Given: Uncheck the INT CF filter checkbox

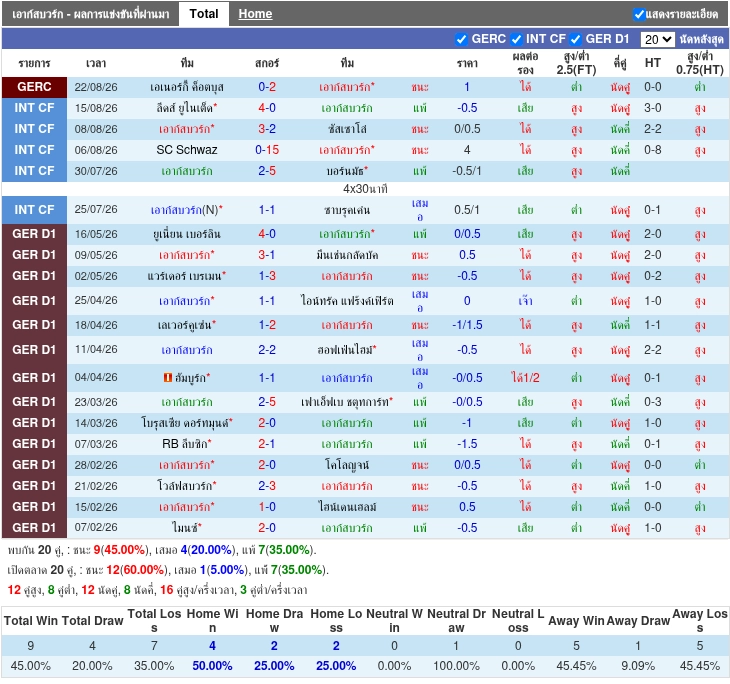Looking at the screenshot, I should click(516, 40).
